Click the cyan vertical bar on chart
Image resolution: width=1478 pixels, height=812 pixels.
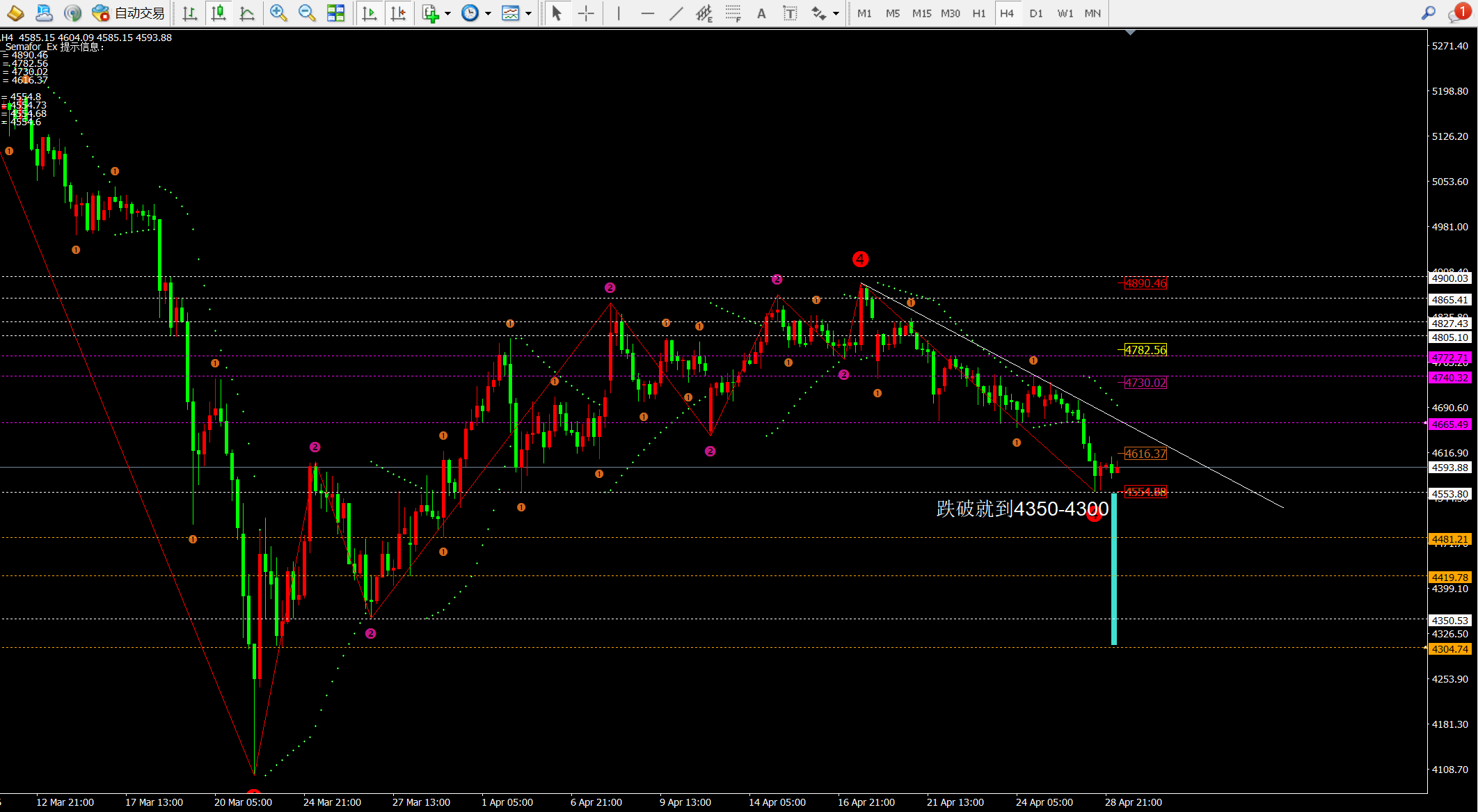[1114, 571]
